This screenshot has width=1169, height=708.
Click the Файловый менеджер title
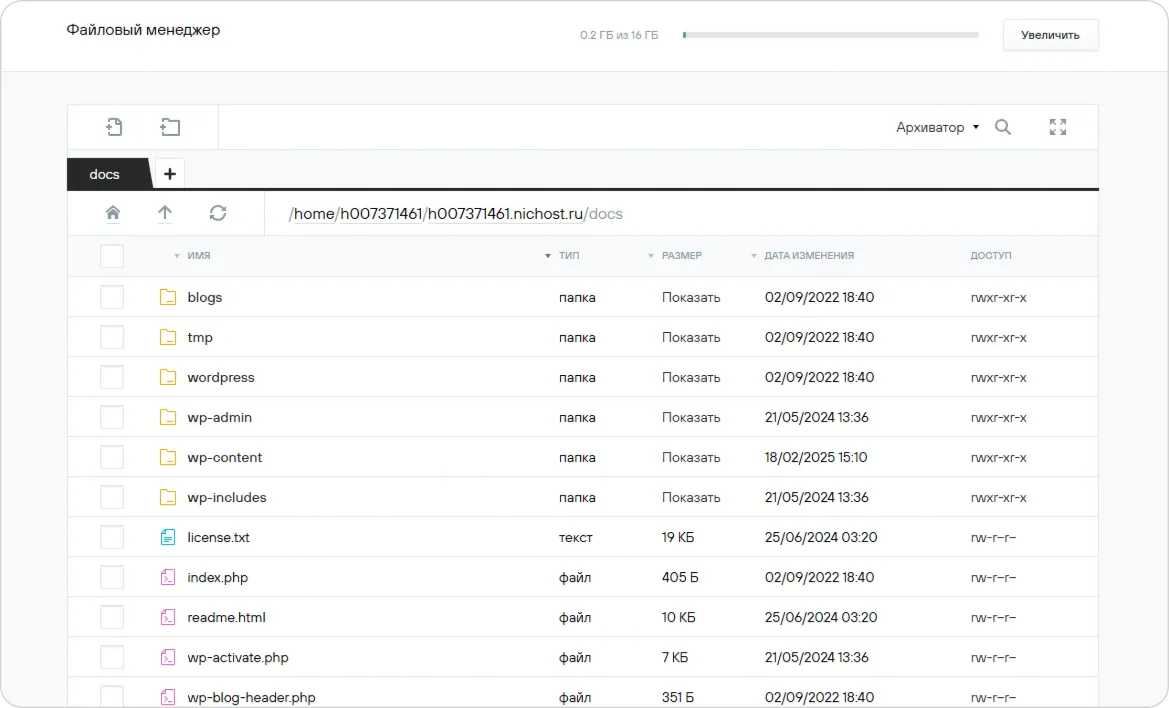point(143,30)
